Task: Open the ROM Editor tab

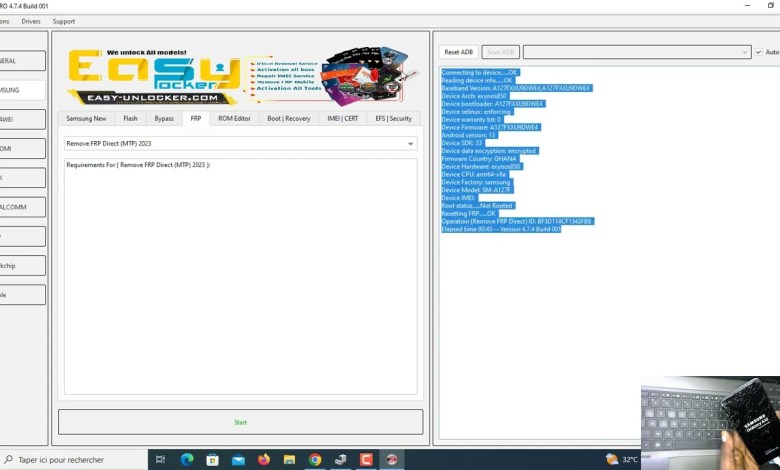Action: (234, 118)
